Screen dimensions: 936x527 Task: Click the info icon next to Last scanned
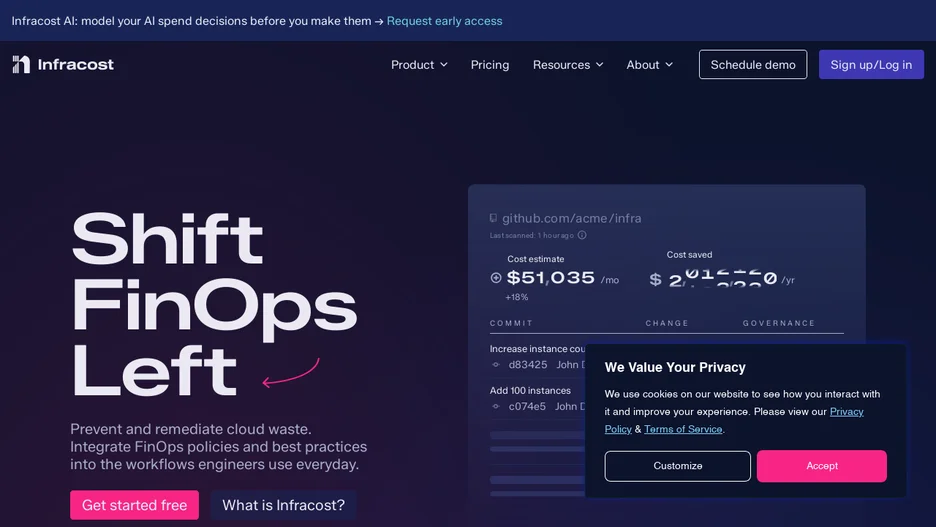pyautogui.click(x=582, y=235)
